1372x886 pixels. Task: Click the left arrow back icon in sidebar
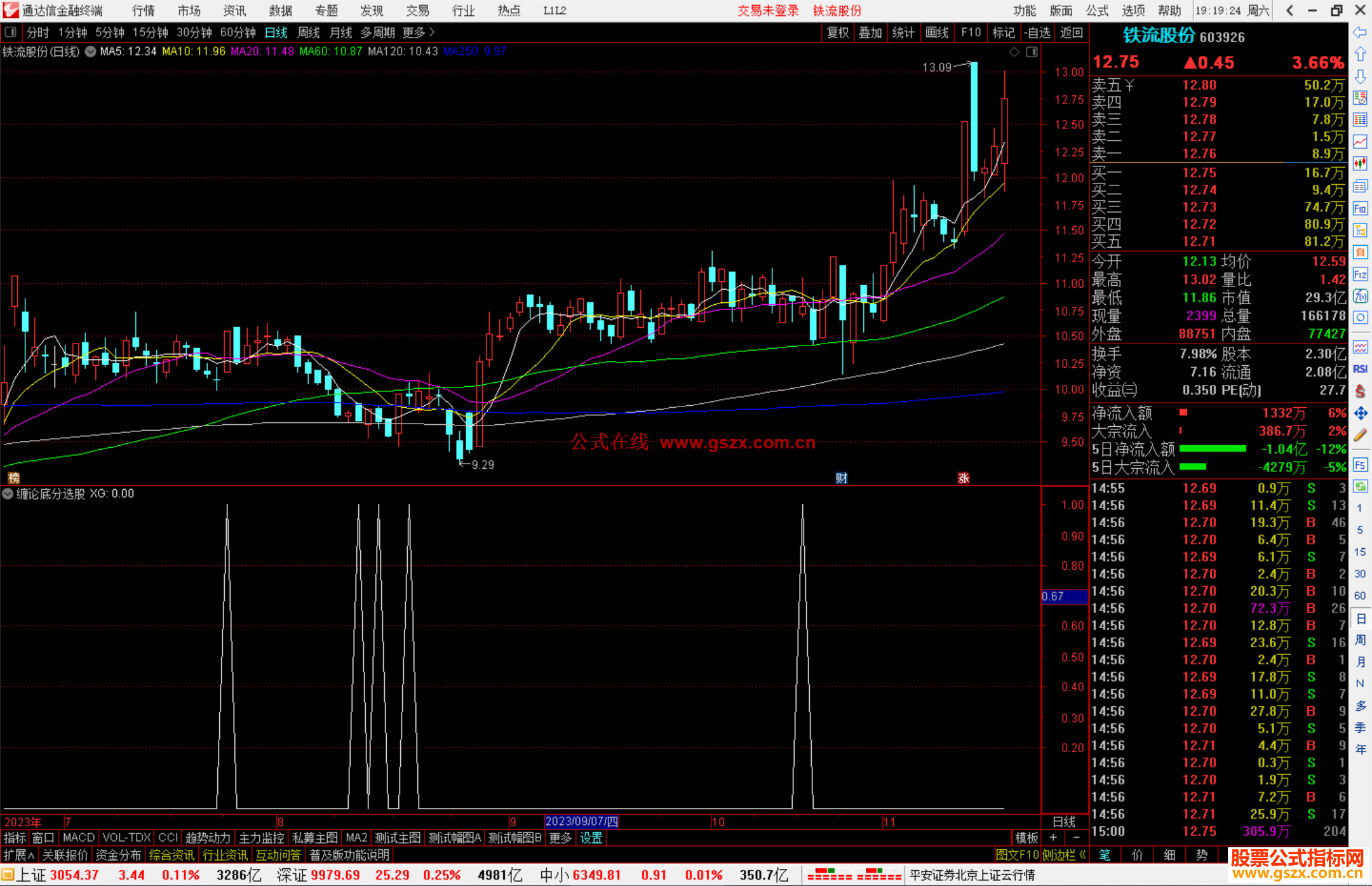coord(1360,32)
